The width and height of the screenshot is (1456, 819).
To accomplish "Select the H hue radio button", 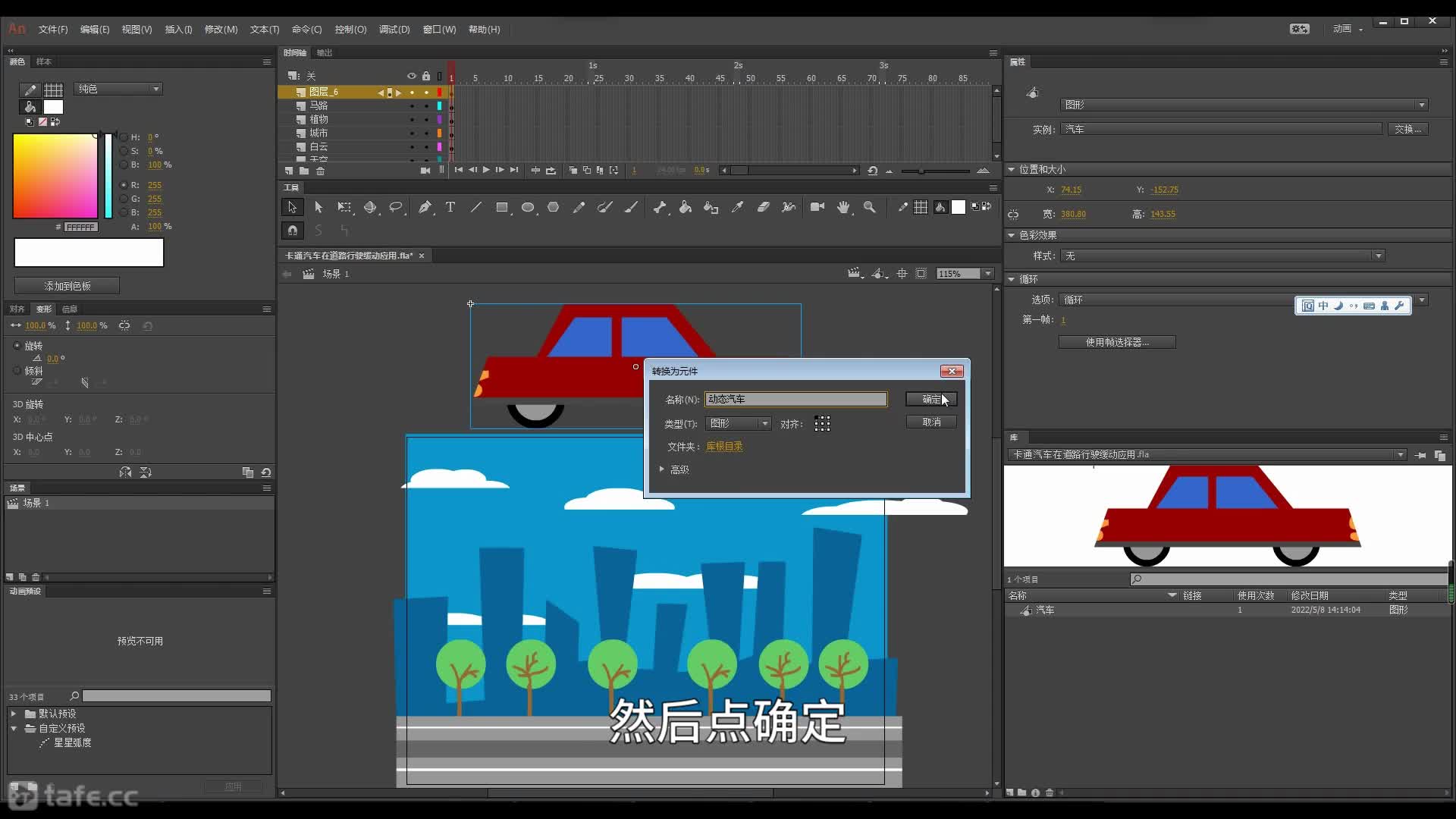I will (x=124, y=137).
